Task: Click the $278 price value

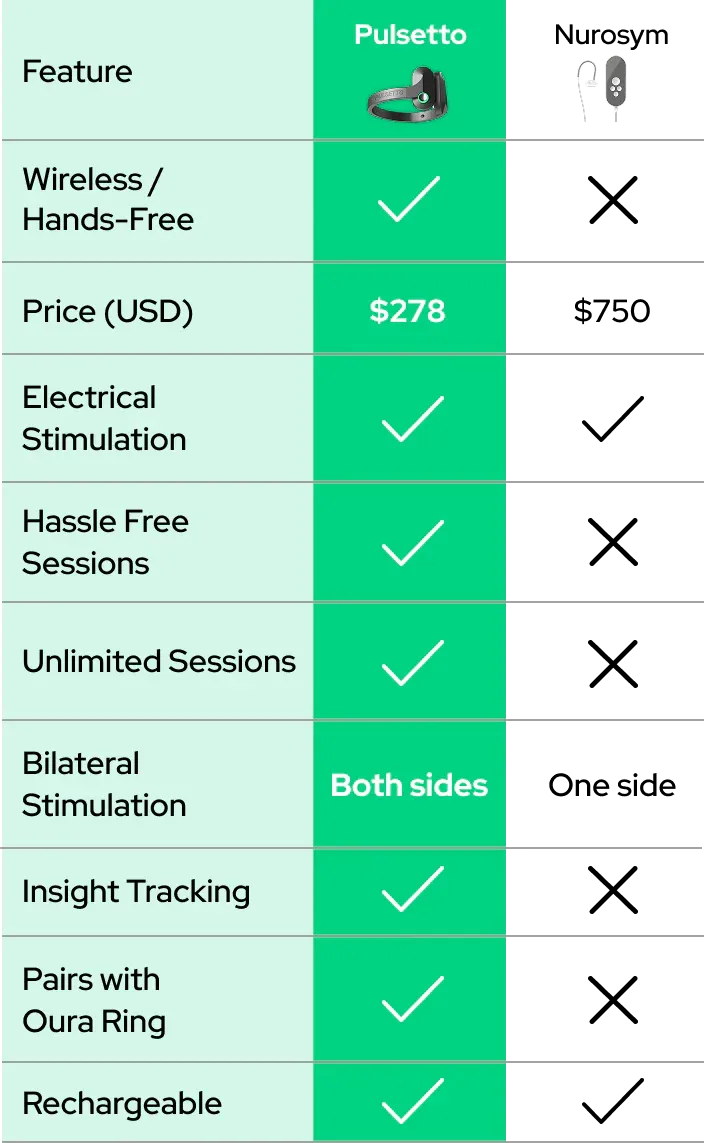Action: [408, 311]
